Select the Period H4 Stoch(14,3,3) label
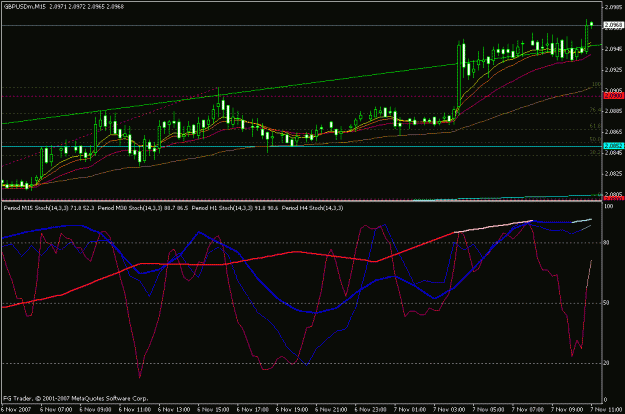Screen dimensions: 625x414 pos(312,208)
